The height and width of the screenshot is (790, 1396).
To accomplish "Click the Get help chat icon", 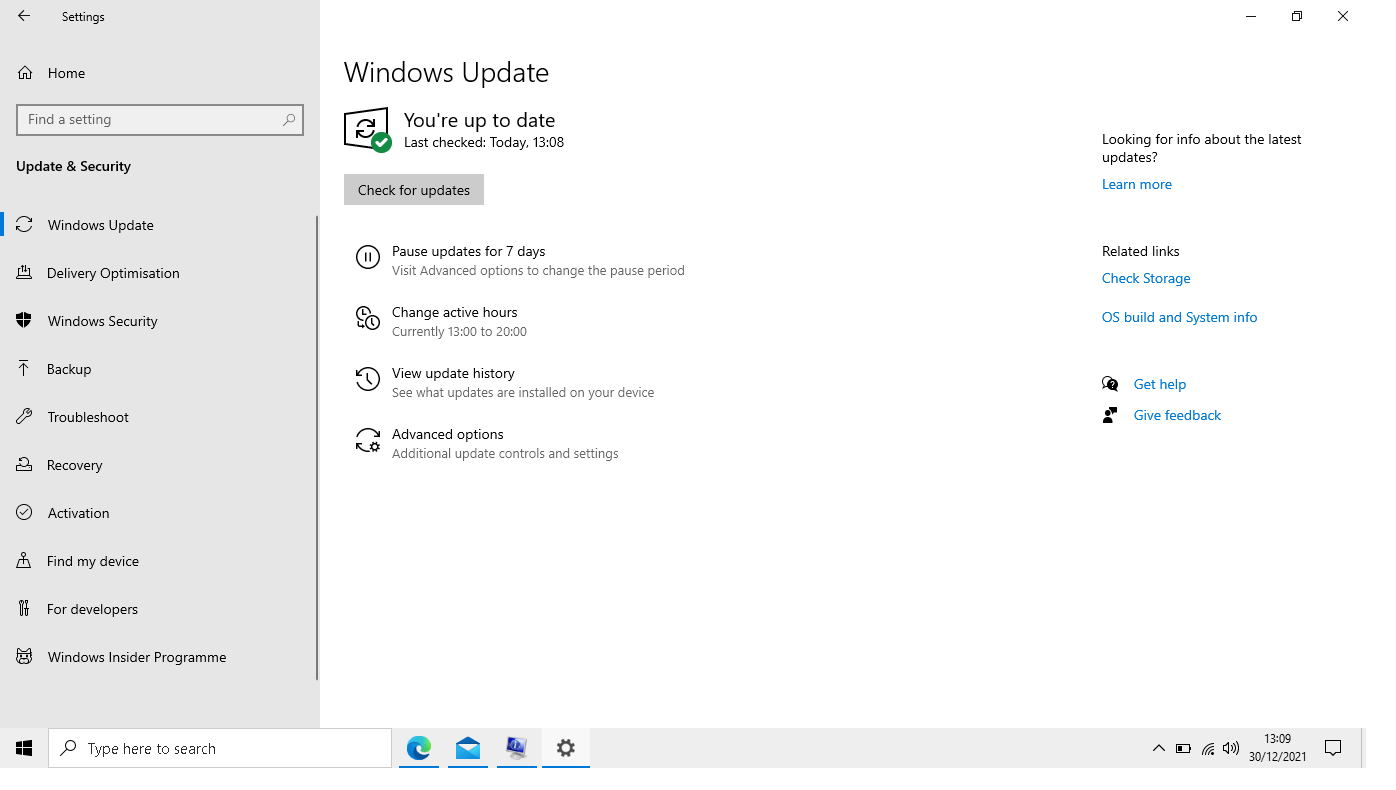I will (1110, 384).
